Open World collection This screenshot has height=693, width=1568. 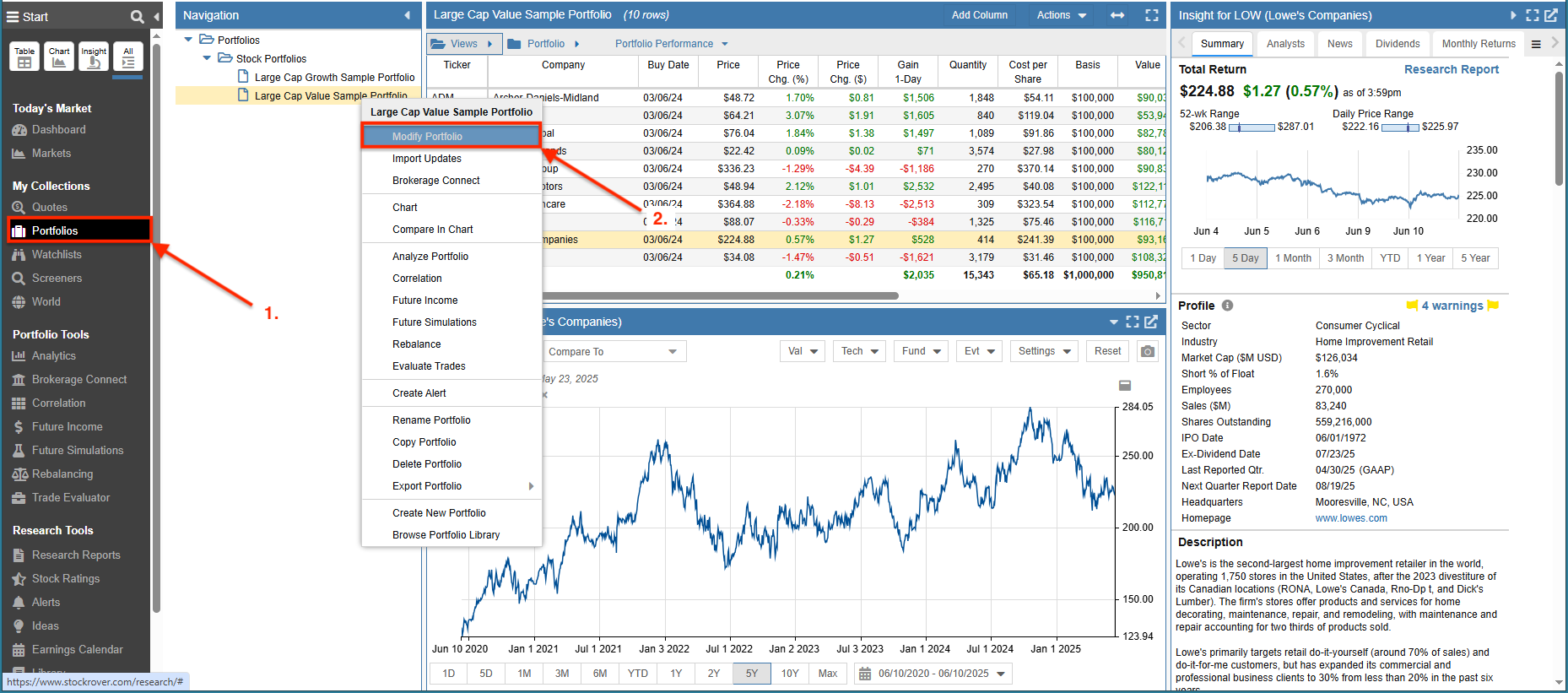coord(36,302)
